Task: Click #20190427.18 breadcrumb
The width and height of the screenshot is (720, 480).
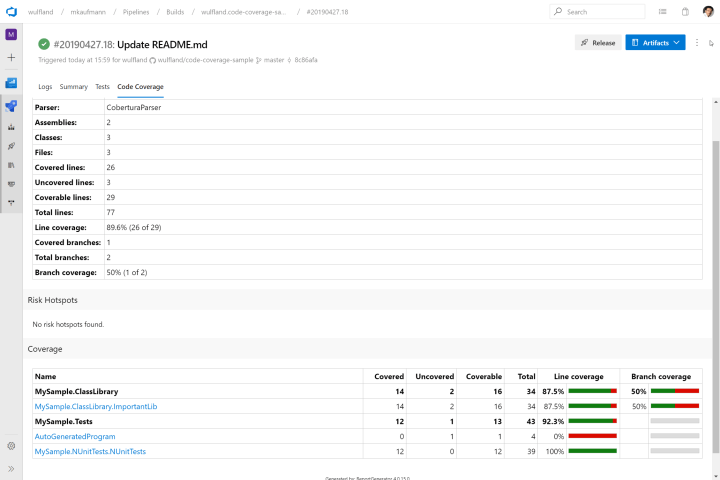Action: click(327, 12)
